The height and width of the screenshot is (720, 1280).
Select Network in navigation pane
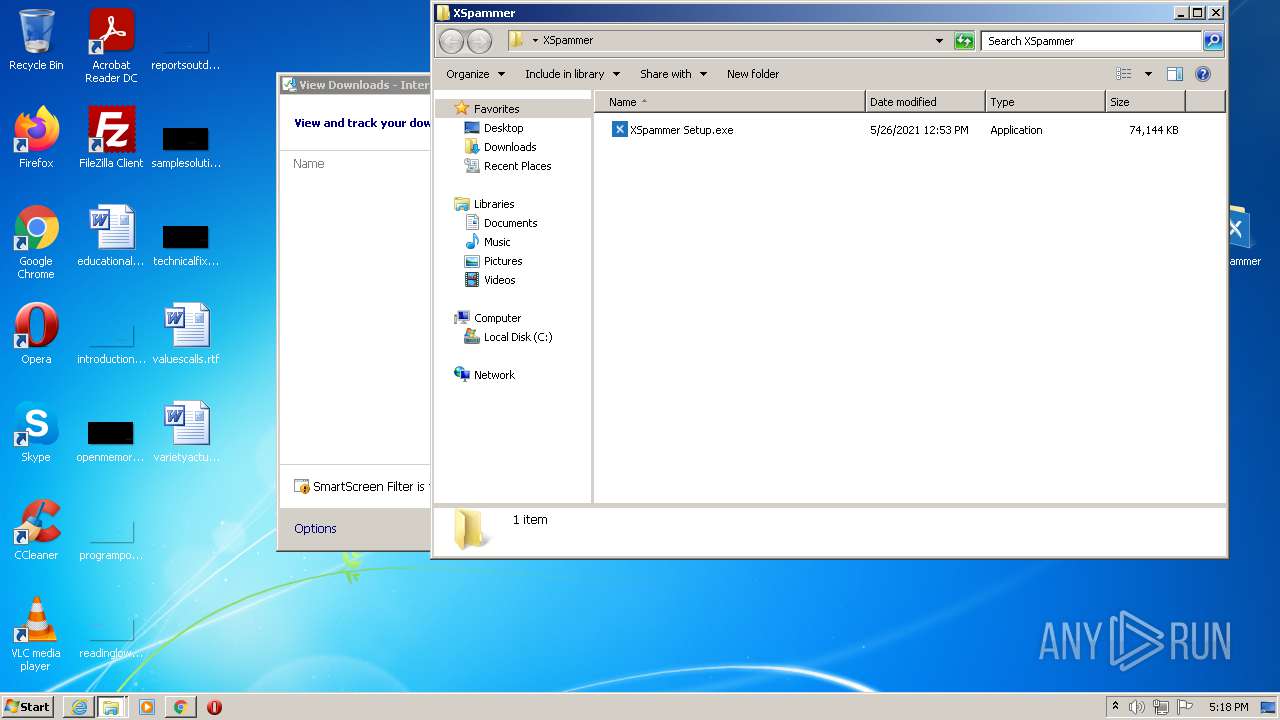(x=494, y=375)
